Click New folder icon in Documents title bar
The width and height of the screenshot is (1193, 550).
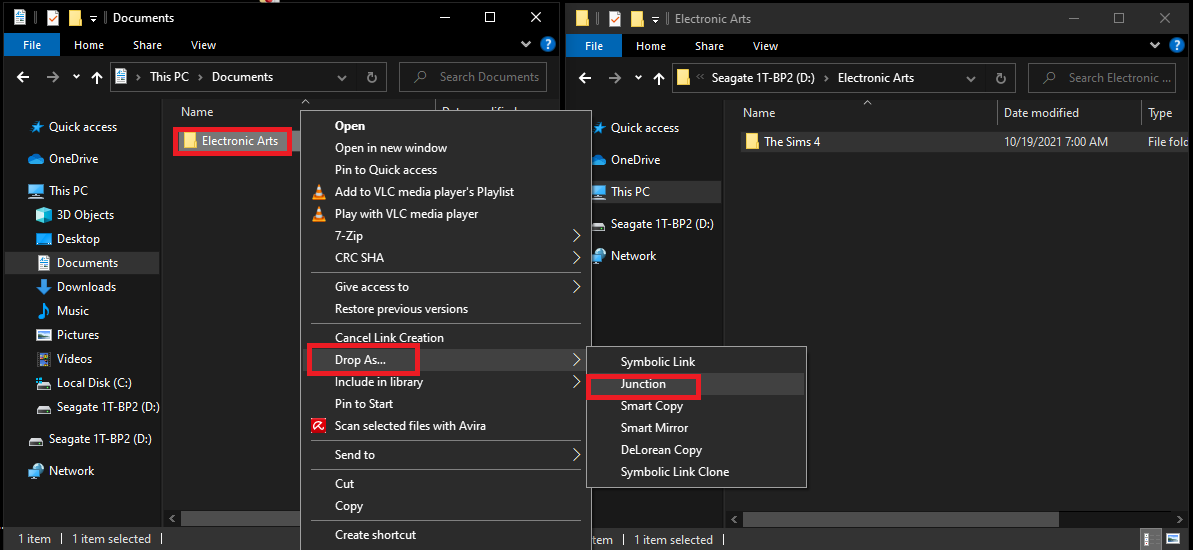coord(75,17)
